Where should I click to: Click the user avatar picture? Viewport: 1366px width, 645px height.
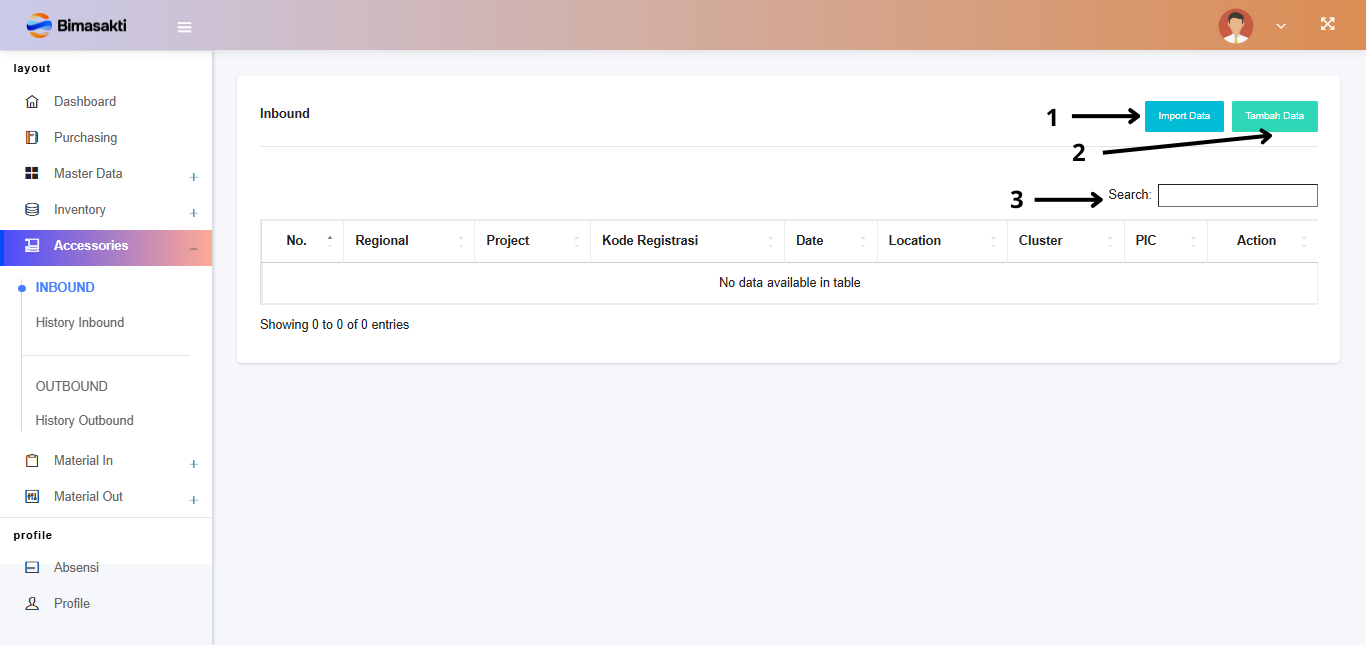(1235, 26)
